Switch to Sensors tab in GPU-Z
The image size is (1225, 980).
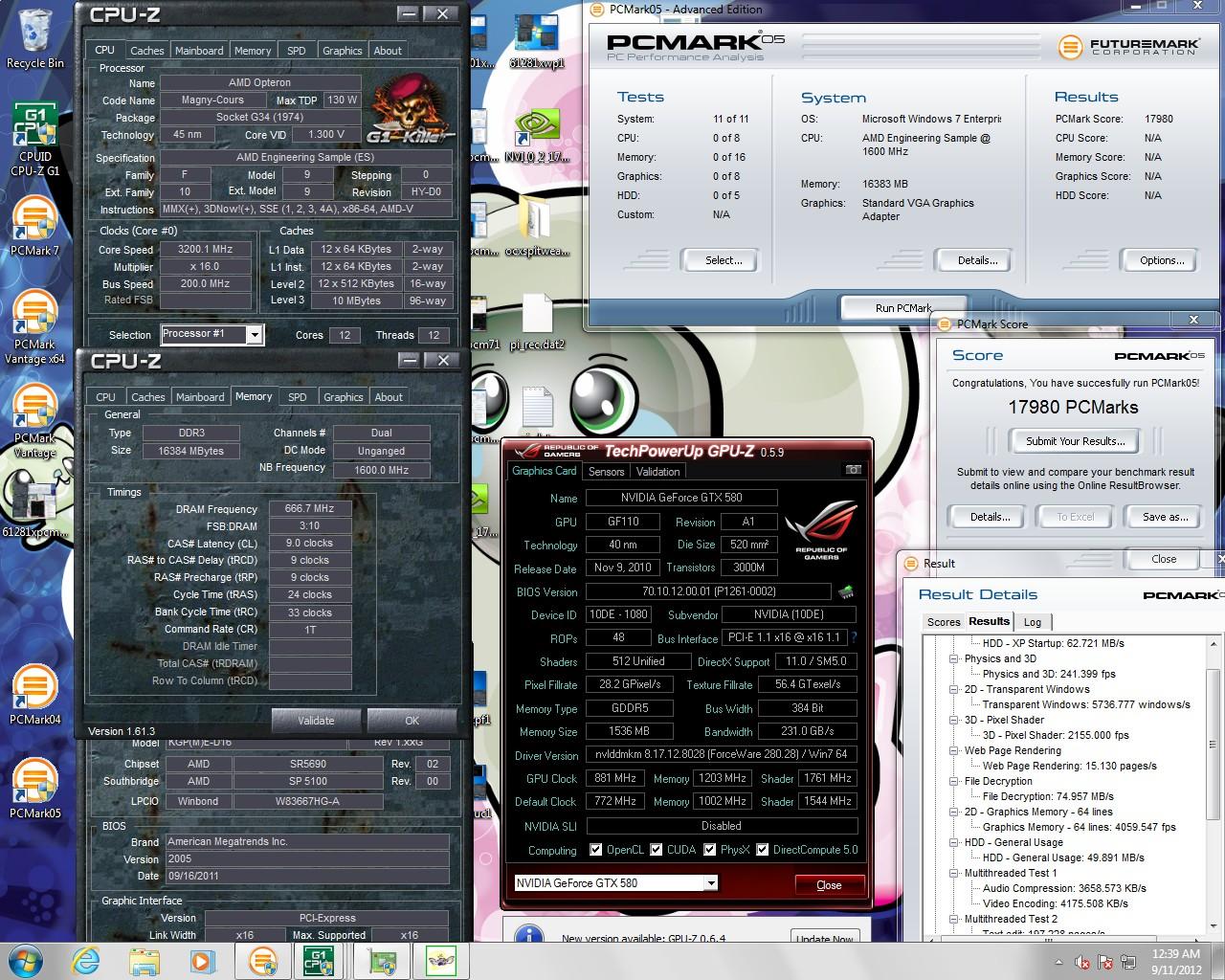pyautogui.click(x=606, y=472)
